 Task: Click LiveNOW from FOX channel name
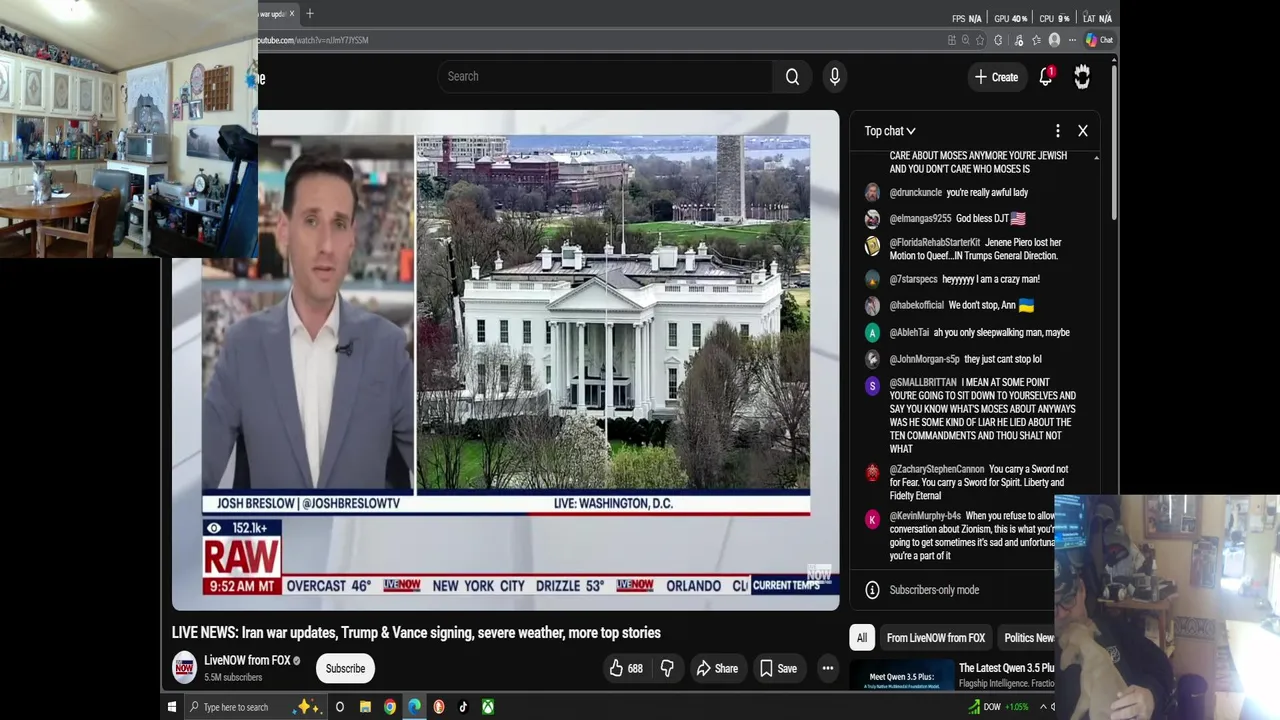pos(247,660)
